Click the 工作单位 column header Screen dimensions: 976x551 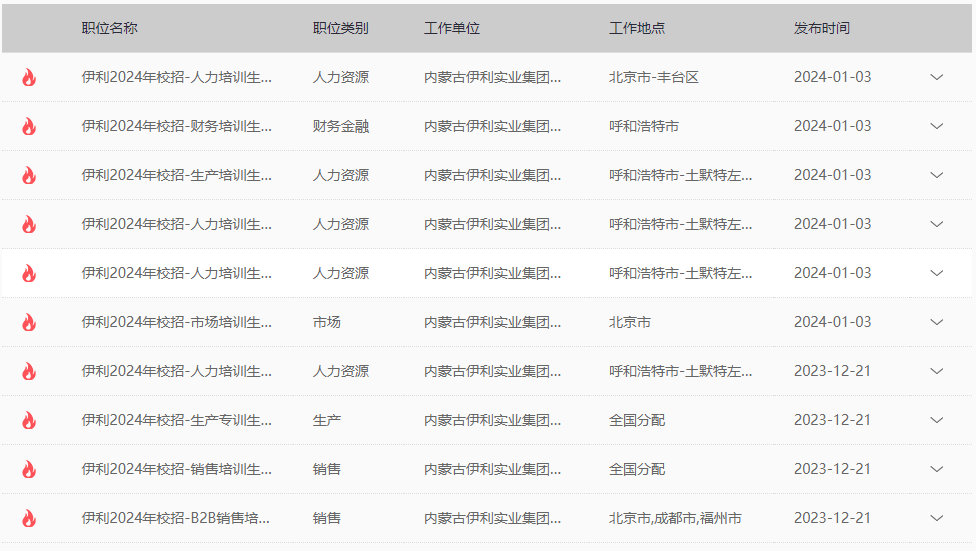point(452,28)
